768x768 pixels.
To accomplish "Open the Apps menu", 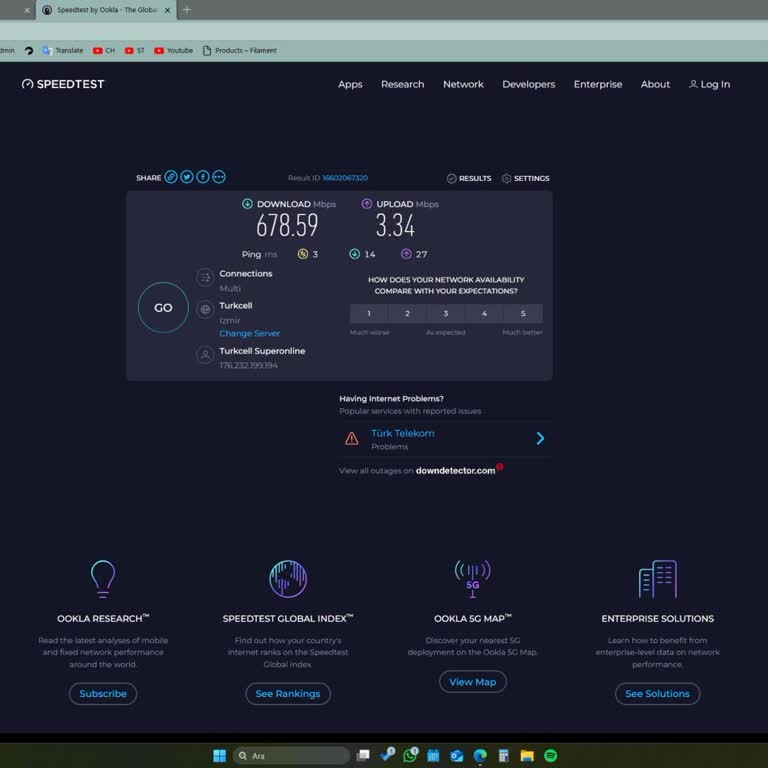I will click(x=350, y=84).
